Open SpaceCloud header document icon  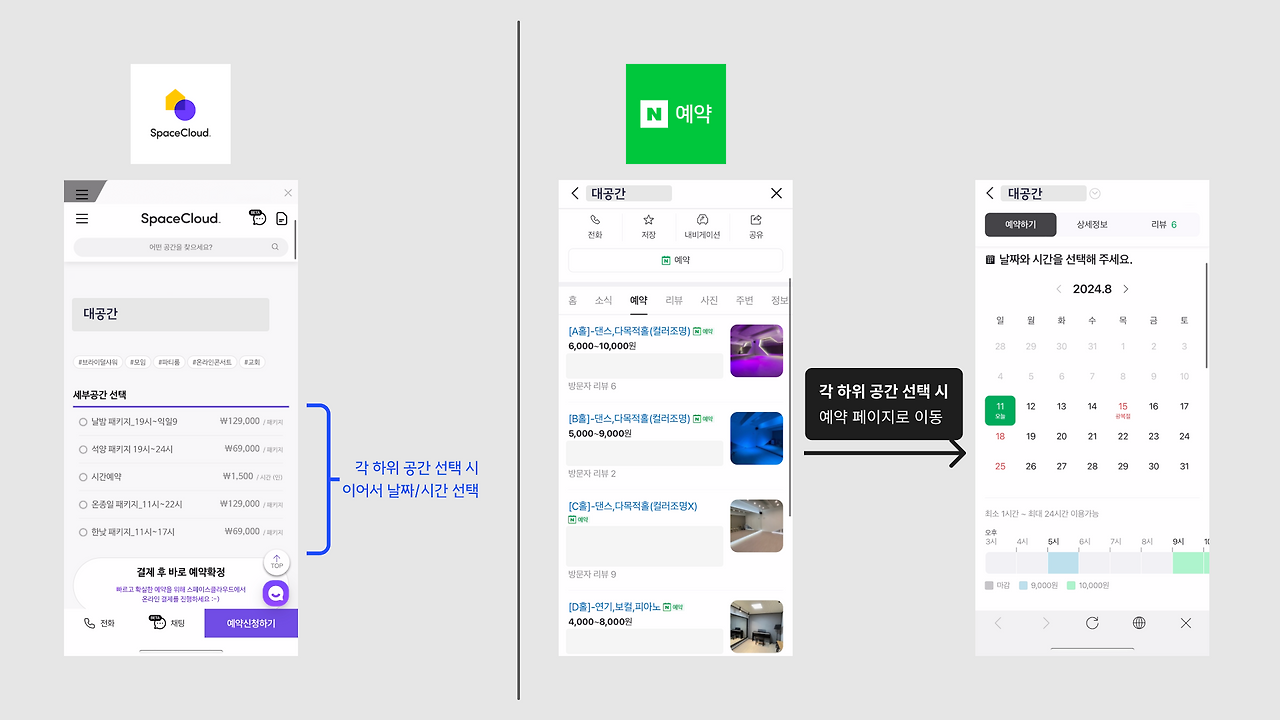[x=282, y=218]
